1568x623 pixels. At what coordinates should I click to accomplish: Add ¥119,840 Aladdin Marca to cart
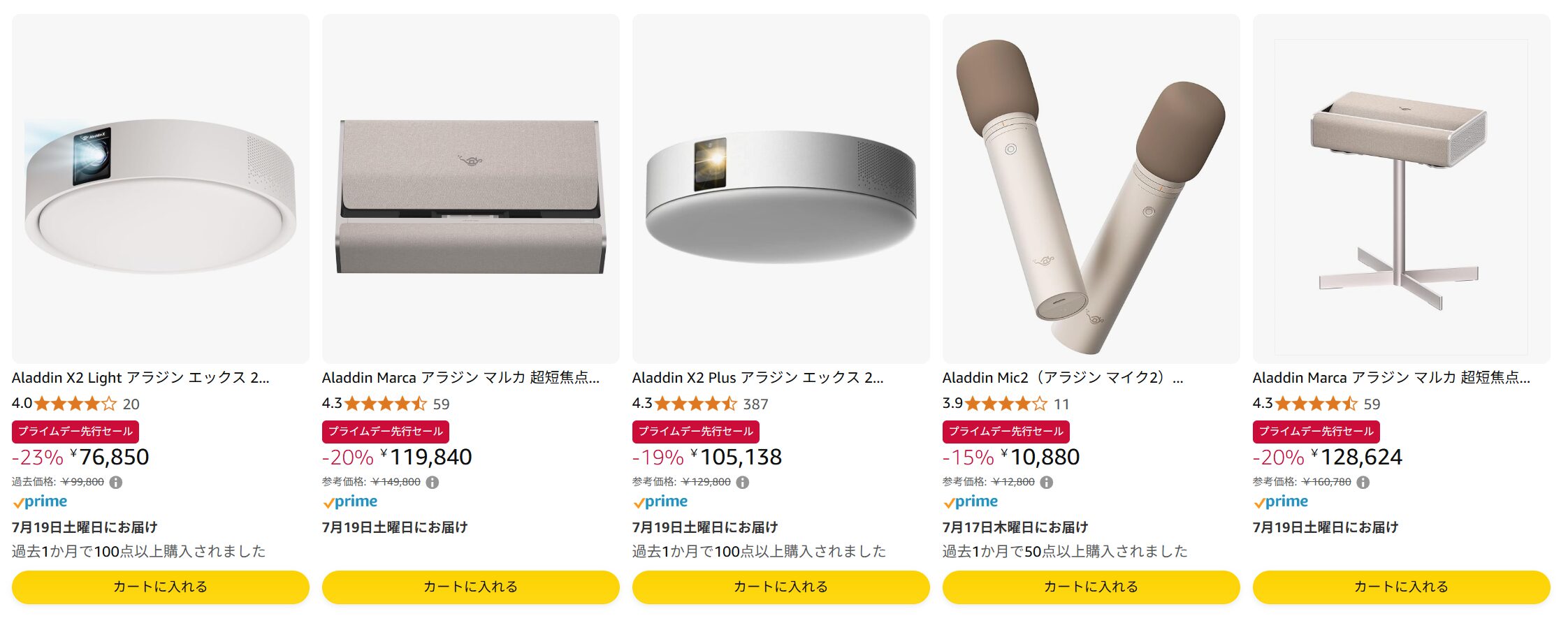tap(470, 587)
